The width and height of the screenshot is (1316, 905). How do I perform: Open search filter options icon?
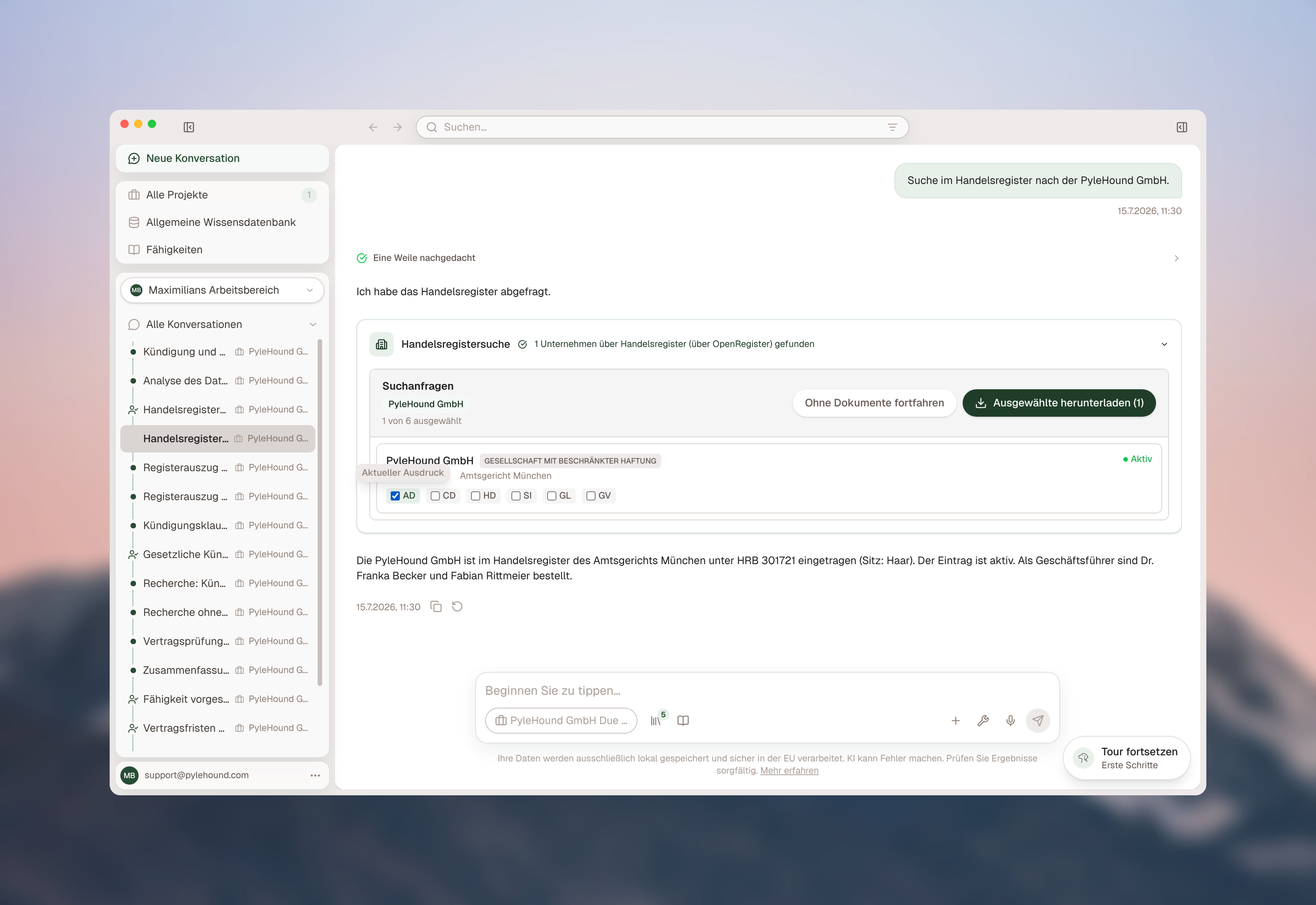[x=892, y=127]
